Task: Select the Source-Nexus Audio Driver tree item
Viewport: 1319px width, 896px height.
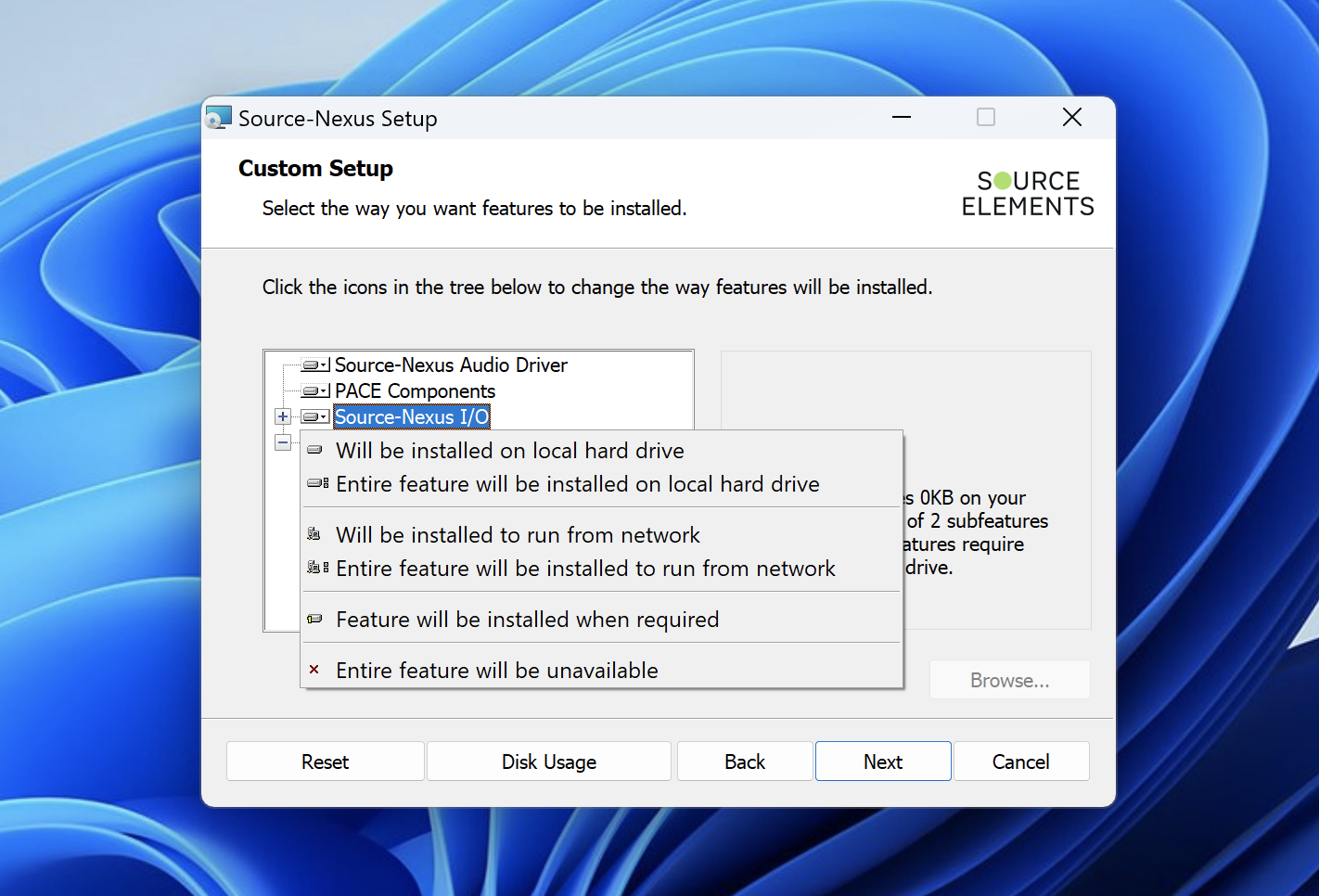Action: (x=451, y=365)
